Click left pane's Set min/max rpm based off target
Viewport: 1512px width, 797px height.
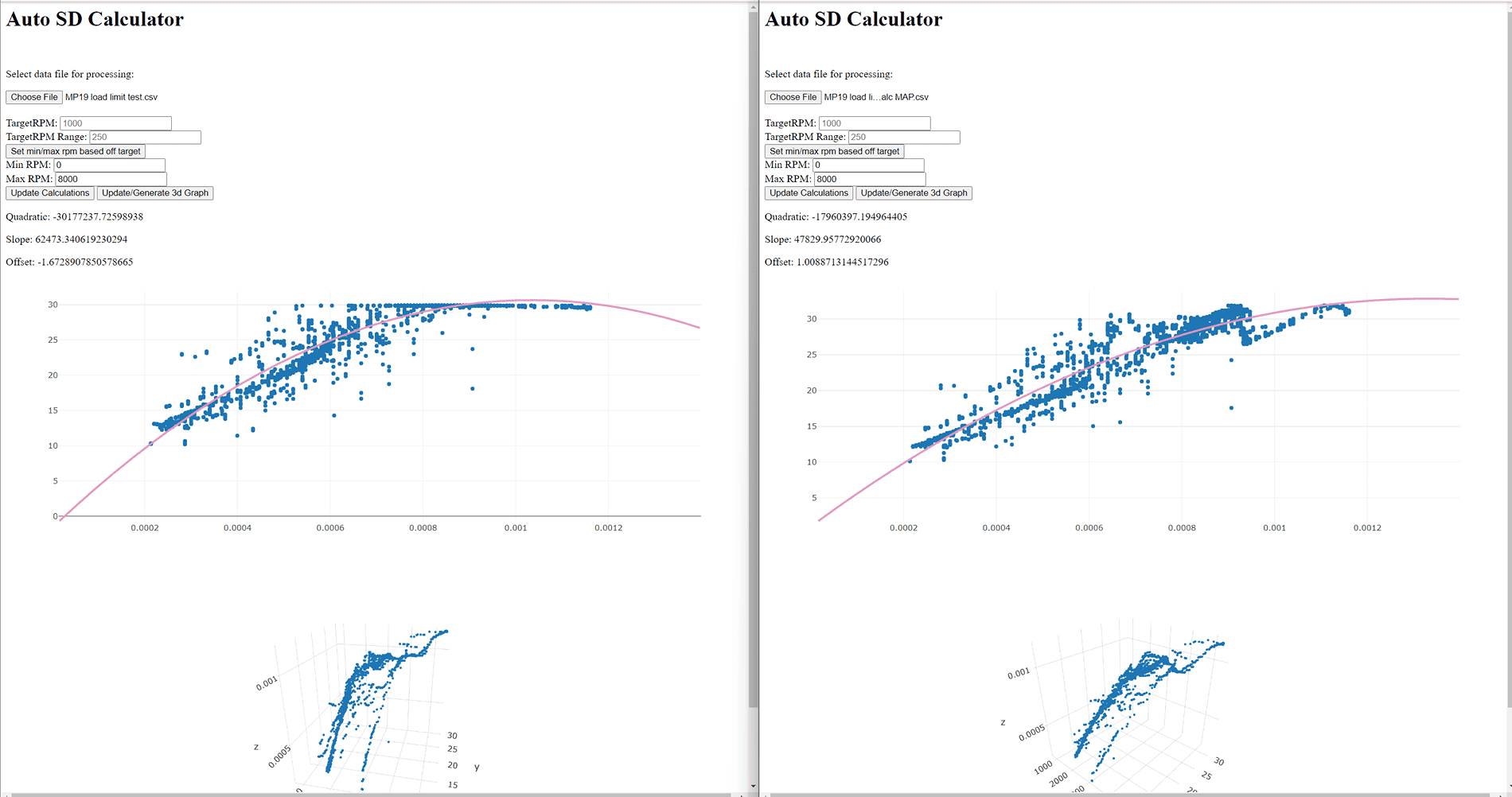(76, 151)
